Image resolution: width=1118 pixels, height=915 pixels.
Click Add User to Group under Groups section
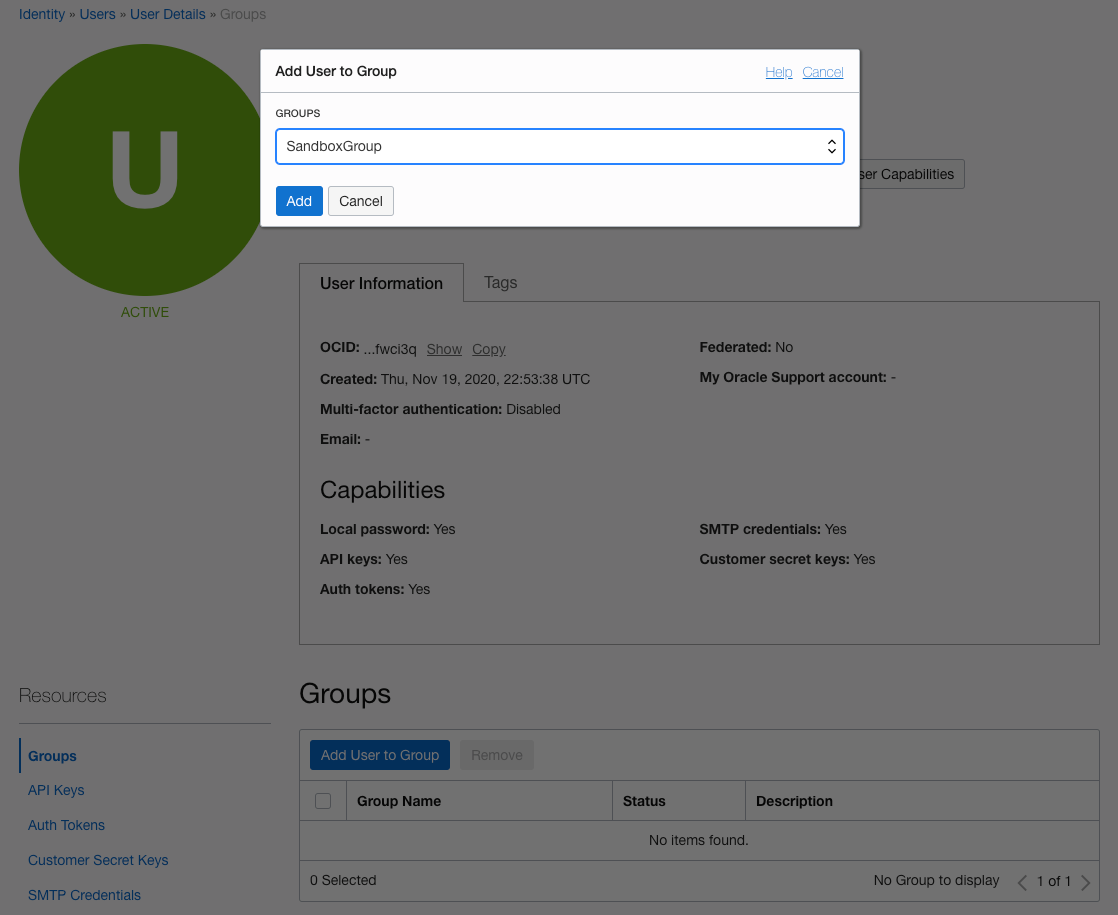tap(379, 755)
